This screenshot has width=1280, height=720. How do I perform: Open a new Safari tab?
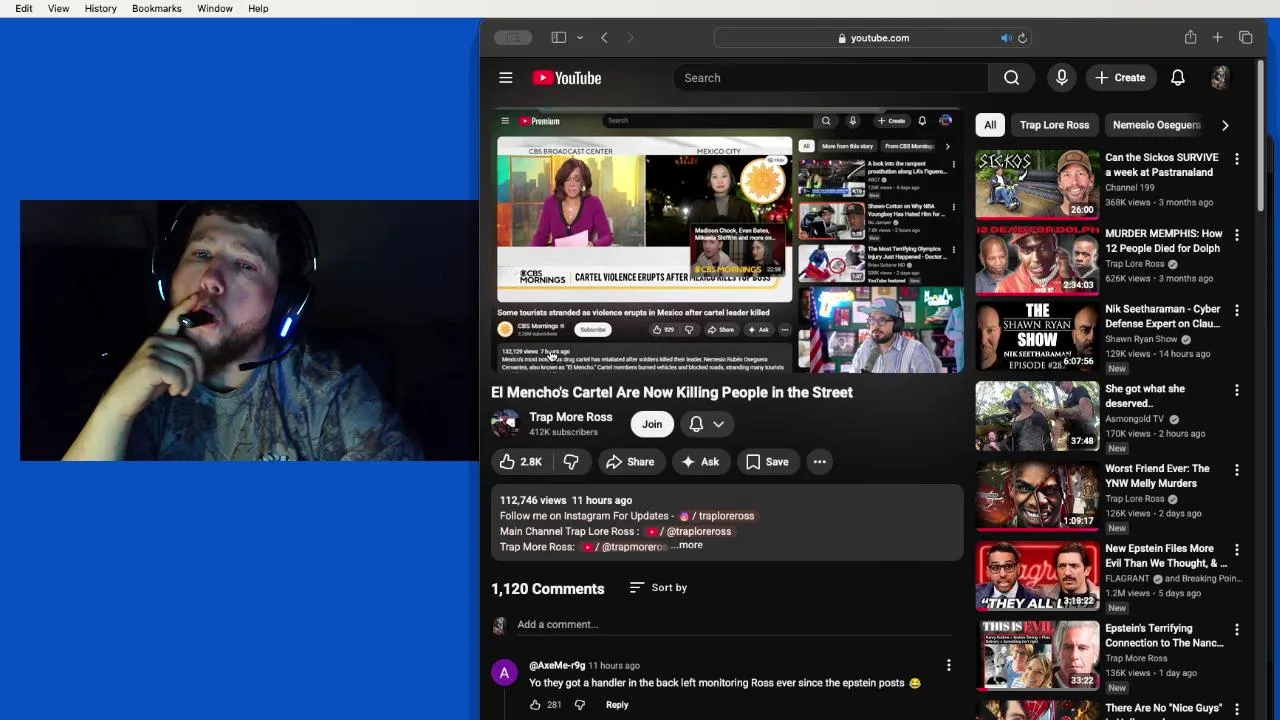click(x=1217, y=38)
